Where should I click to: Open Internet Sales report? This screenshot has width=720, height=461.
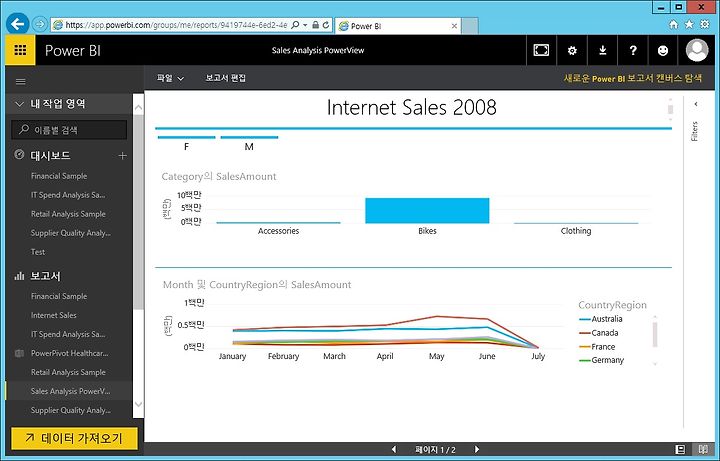(54, 315)
